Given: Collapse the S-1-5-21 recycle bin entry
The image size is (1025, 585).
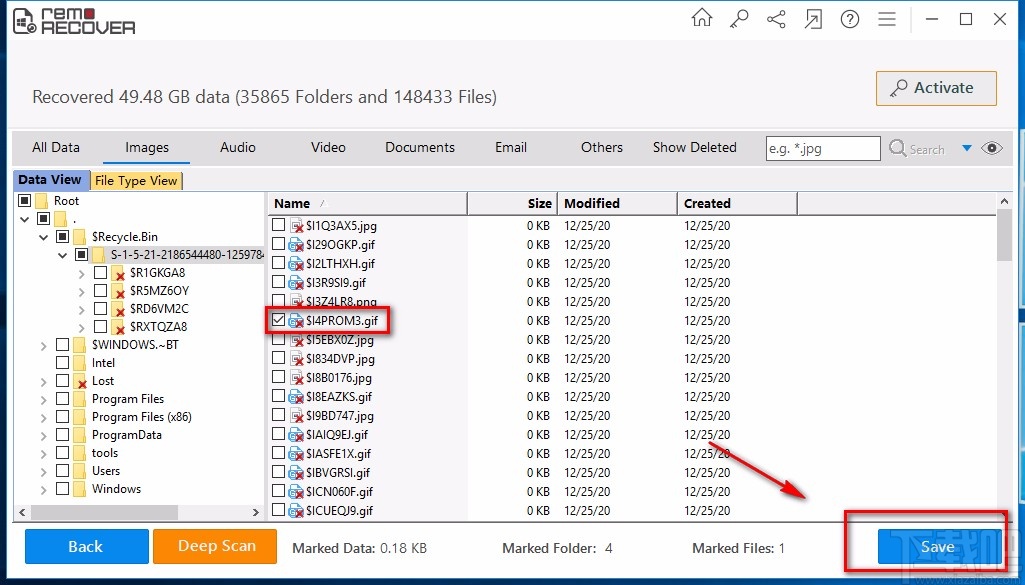Looking at the screenshot, I should tap(62, 254).
